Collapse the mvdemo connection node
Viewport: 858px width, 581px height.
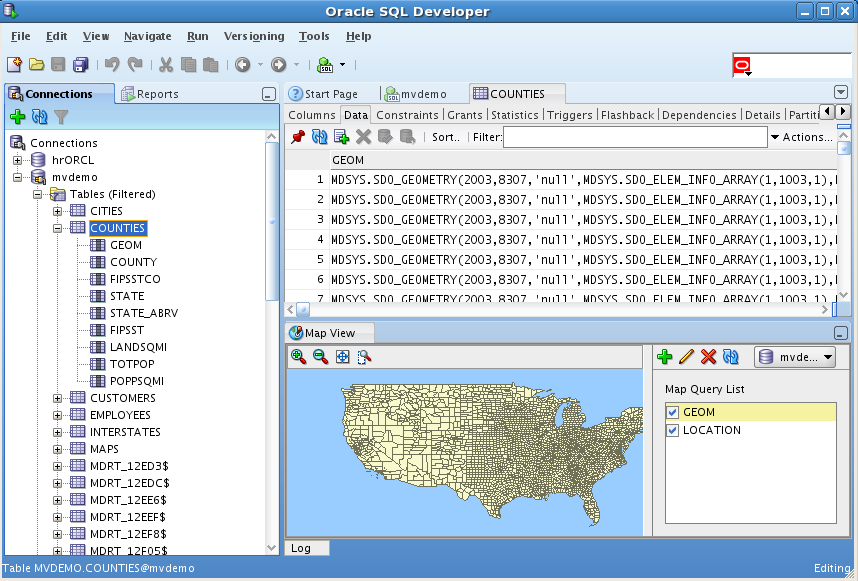(x=18, y=177)
